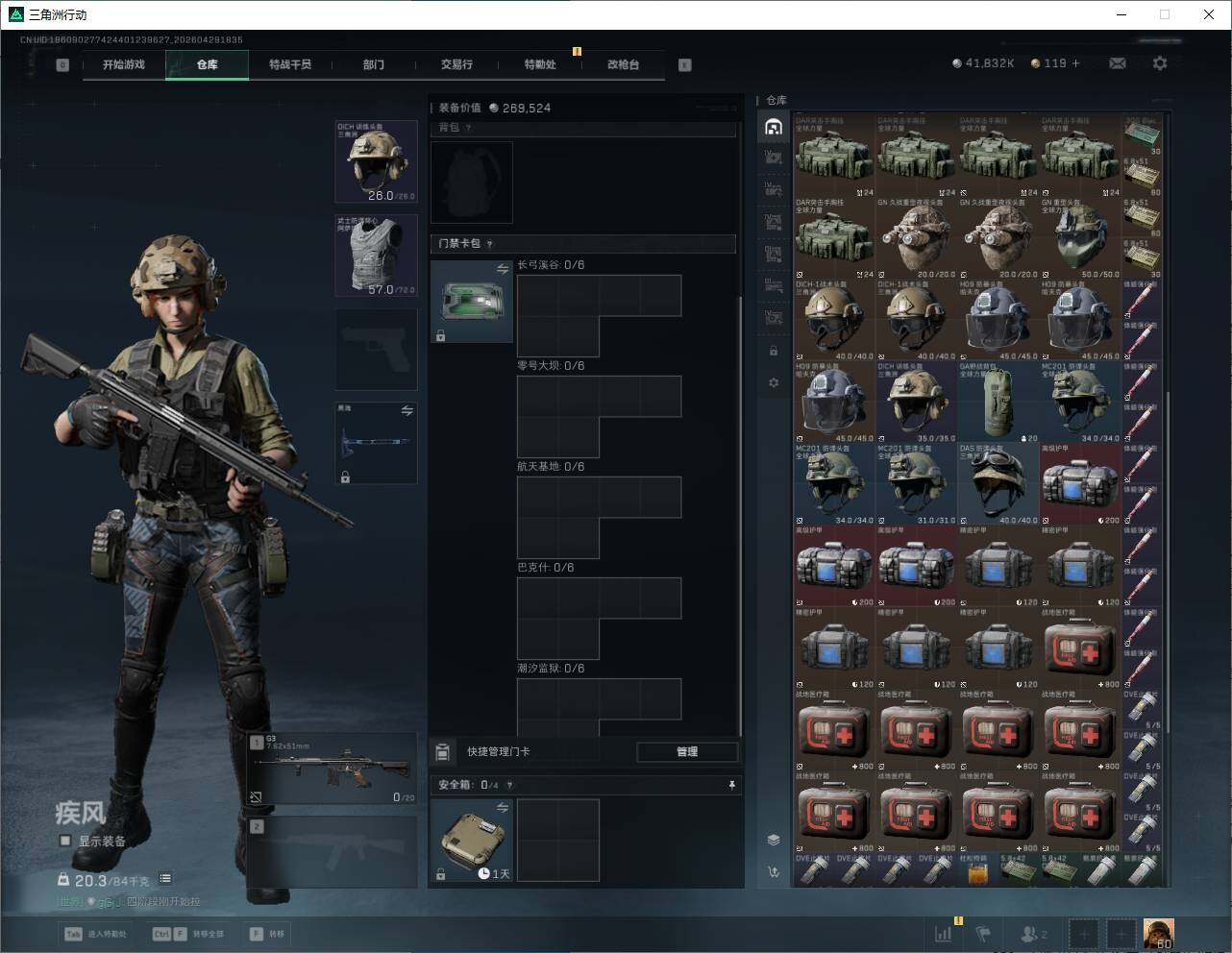Viewport: 1232px width, 953px height.
Task: Click the 零号大坝: 0/6 label
Action: pyautogui.click(x=551, y=366)
